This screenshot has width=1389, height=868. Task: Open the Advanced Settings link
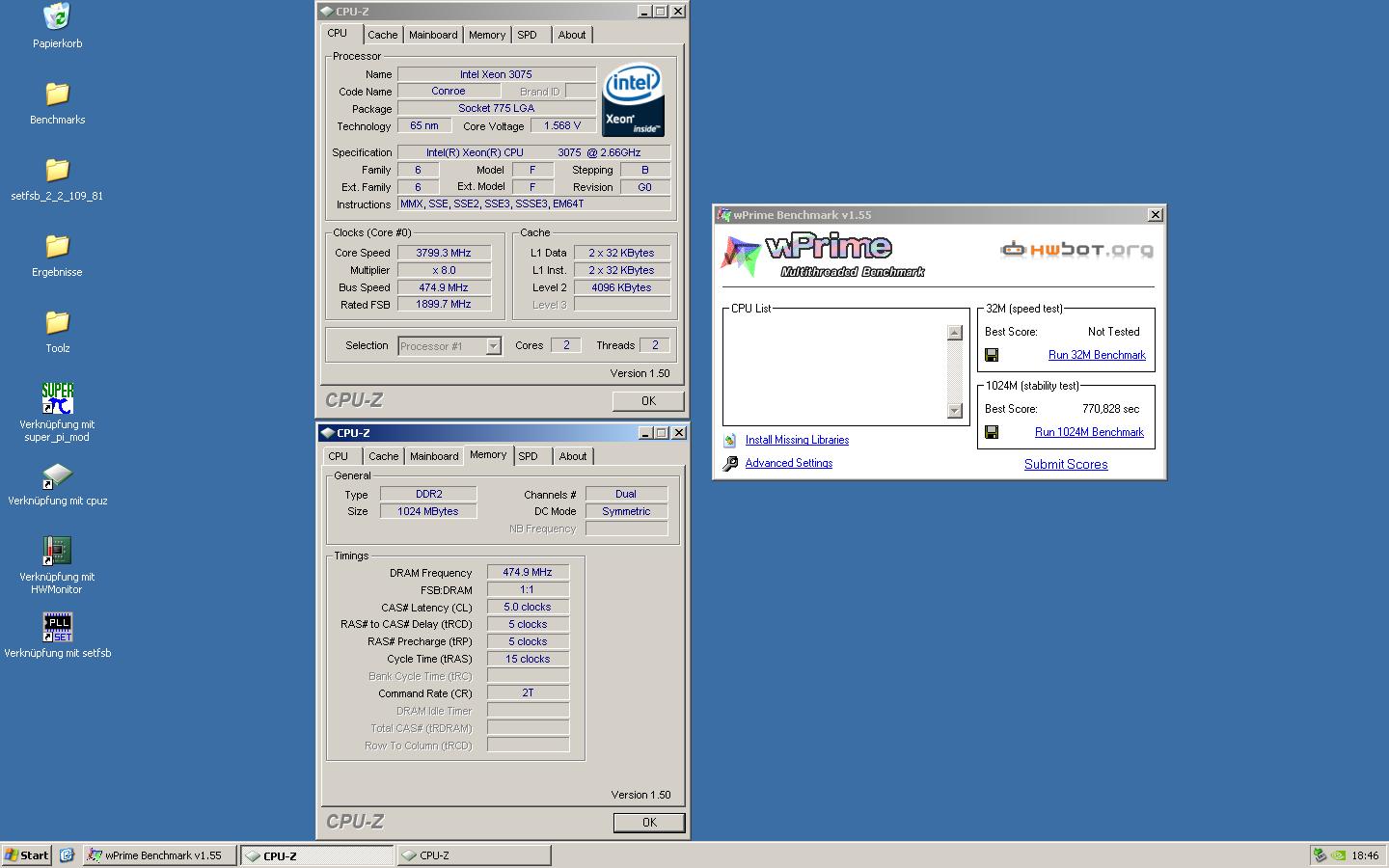click(x=789, y=463)
